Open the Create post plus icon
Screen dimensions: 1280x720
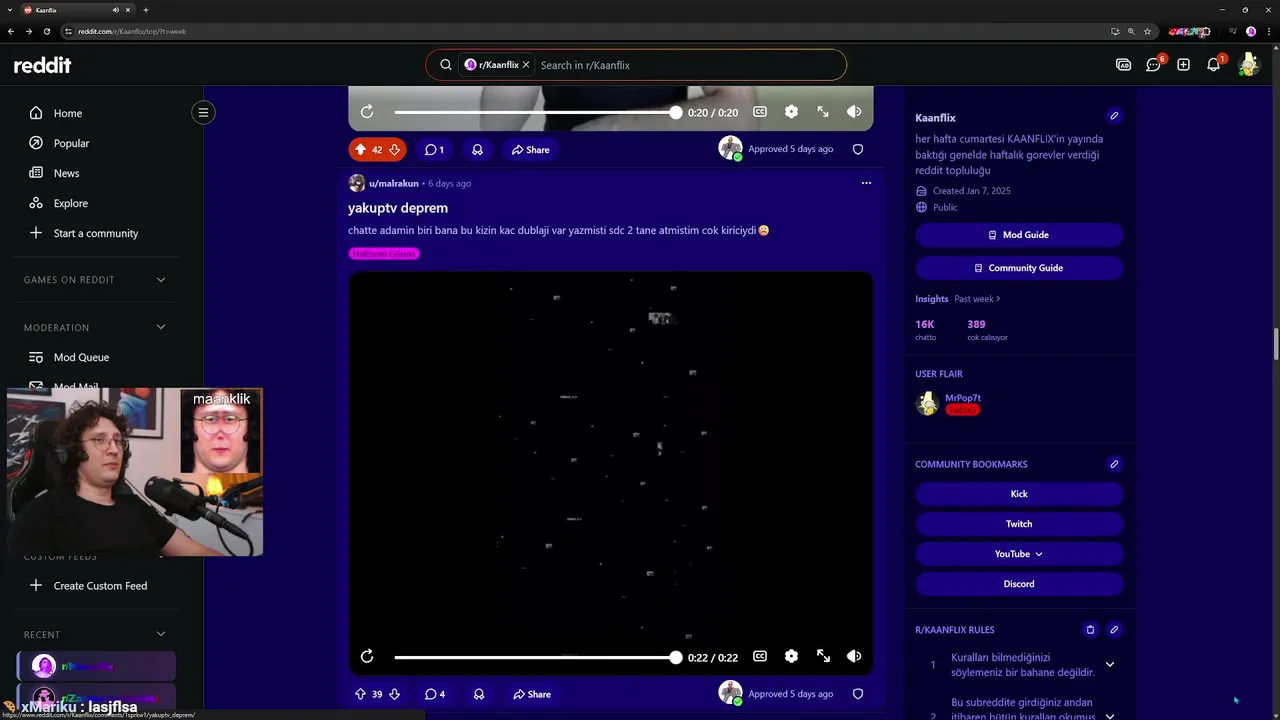[1183, 65]
